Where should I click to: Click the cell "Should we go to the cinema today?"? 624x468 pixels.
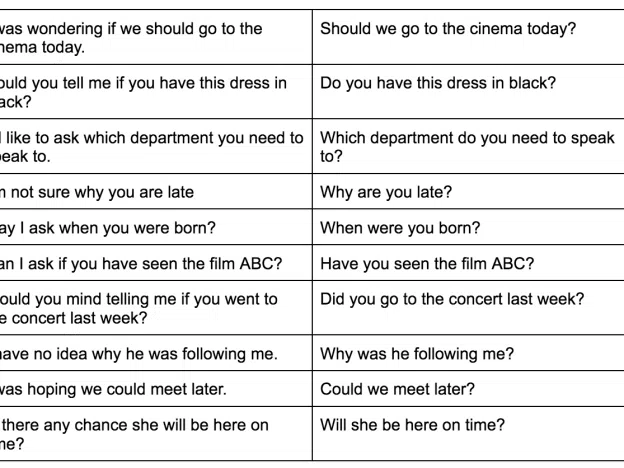click(x=448, y=29)
